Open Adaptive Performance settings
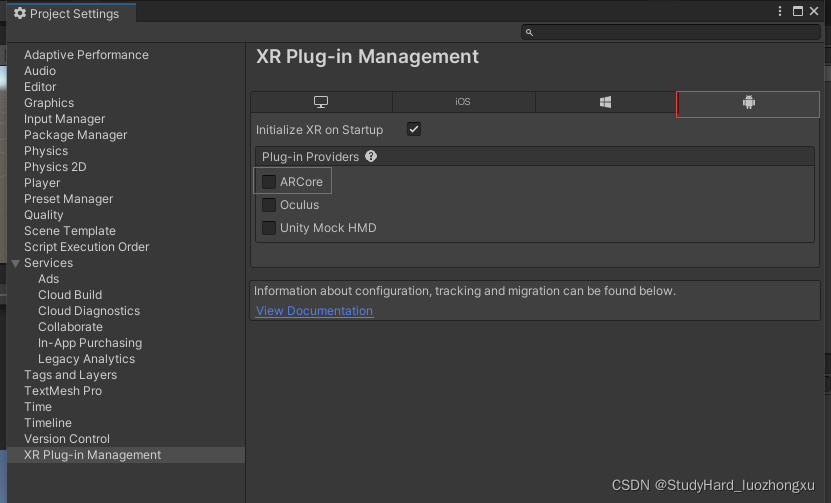 tap(86, 55)
